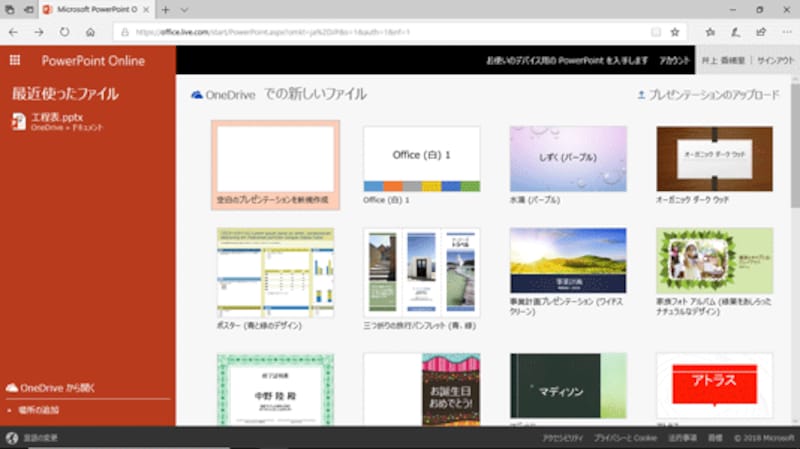Click the browser back arrow
This screenshot has width=800, height=449.
point(14,32)
